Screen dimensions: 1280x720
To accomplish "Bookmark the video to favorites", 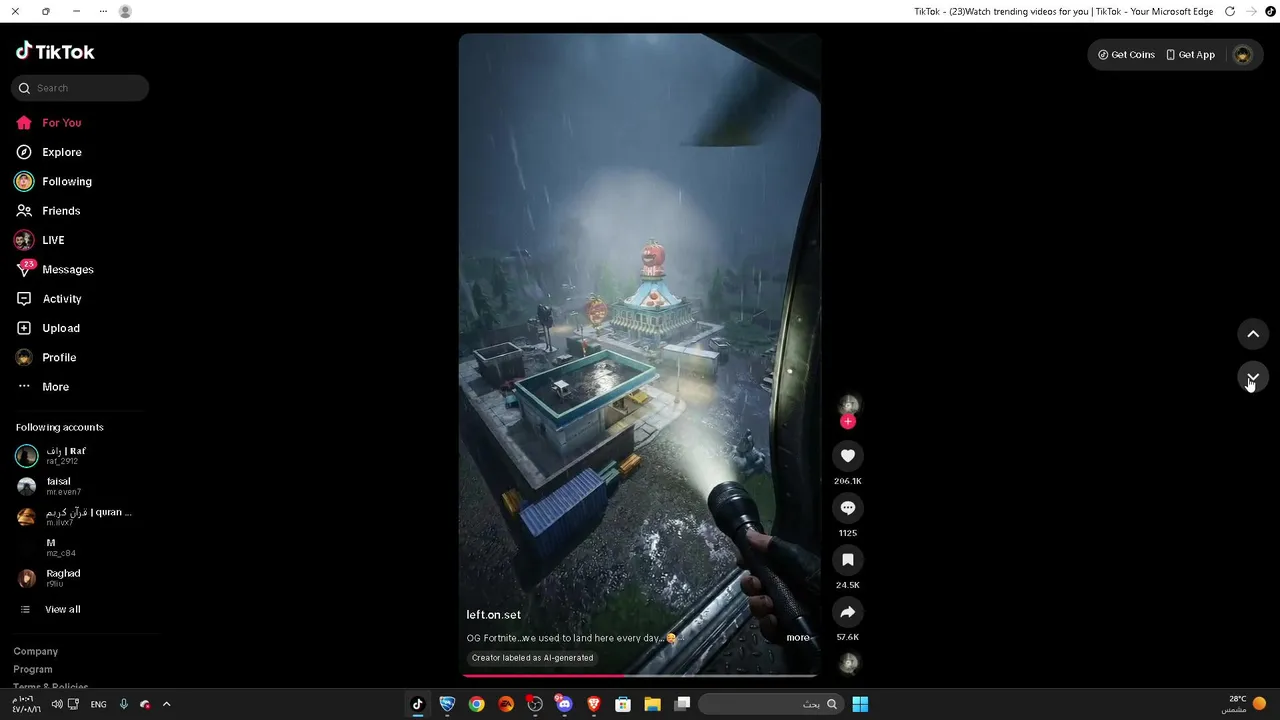I will (x=848, y=560).
